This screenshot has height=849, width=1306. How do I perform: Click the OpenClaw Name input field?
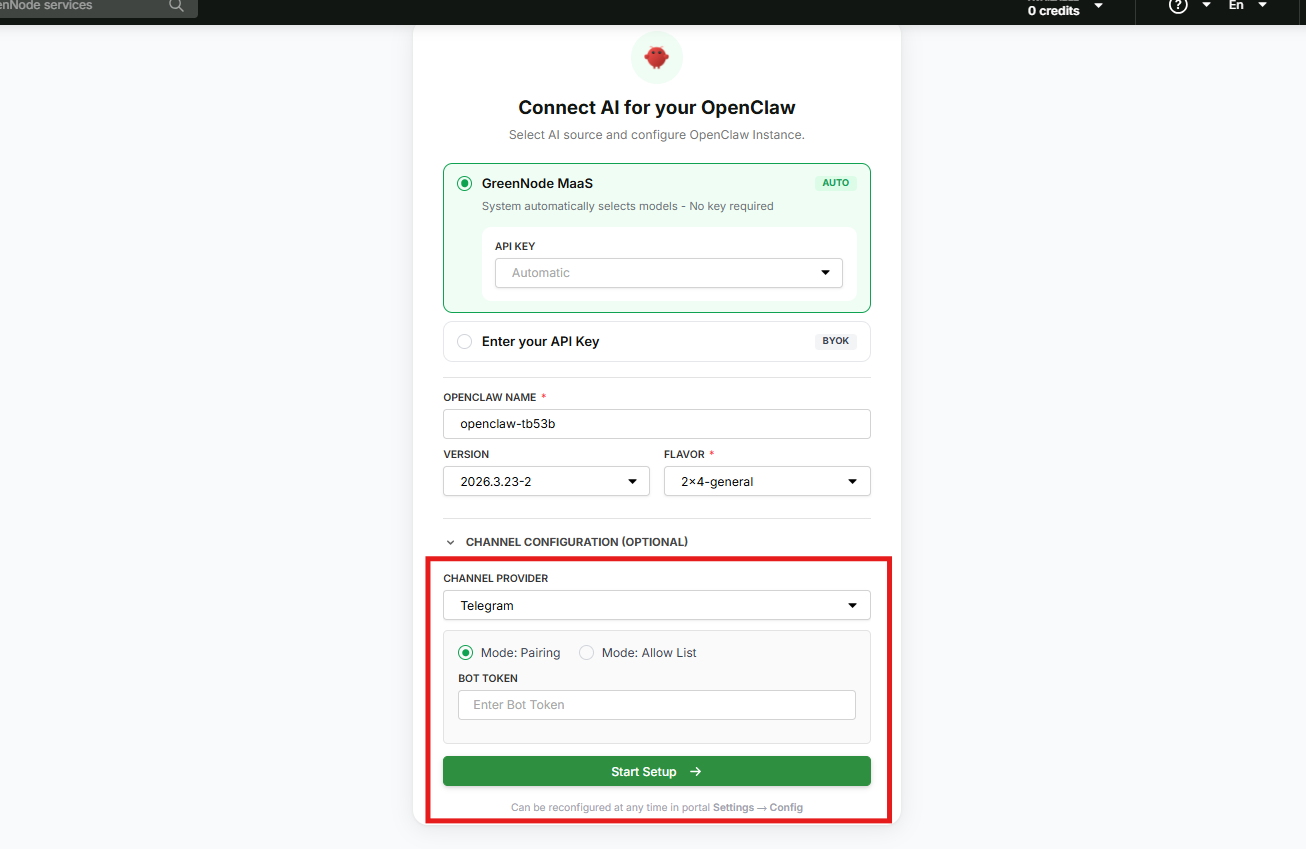pyautogui.click(x=657, y=424)
